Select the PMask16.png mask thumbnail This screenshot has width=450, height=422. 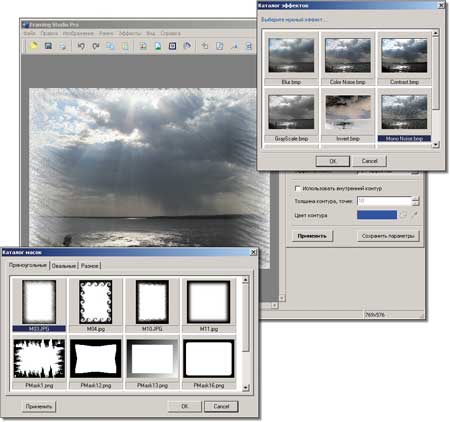(209, 359)
